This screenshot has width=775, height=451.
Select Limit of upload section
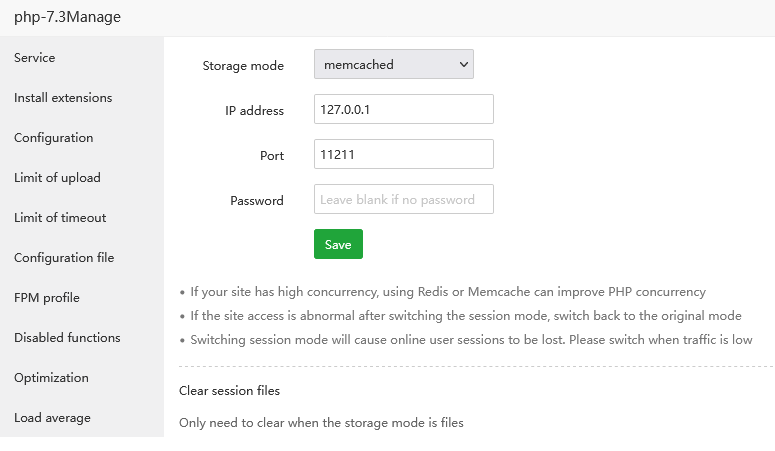(x=57, y=178)
